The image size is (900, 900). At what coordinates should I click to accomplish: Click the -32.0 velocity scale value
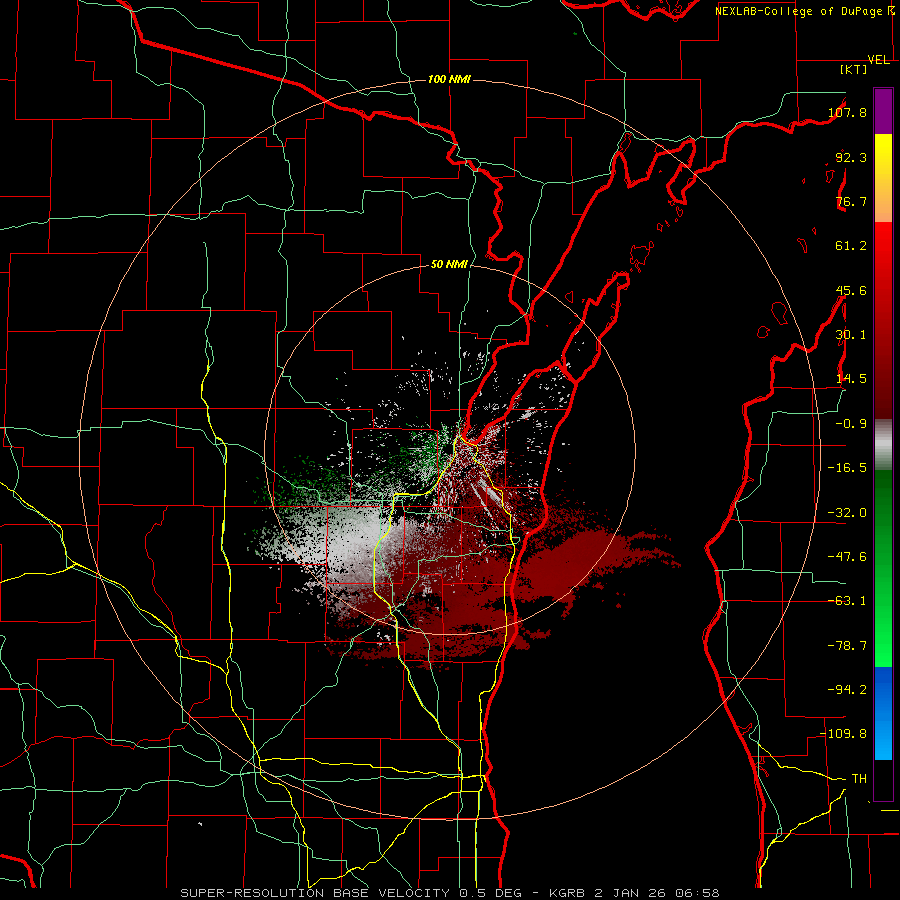(x=847, y=513)
